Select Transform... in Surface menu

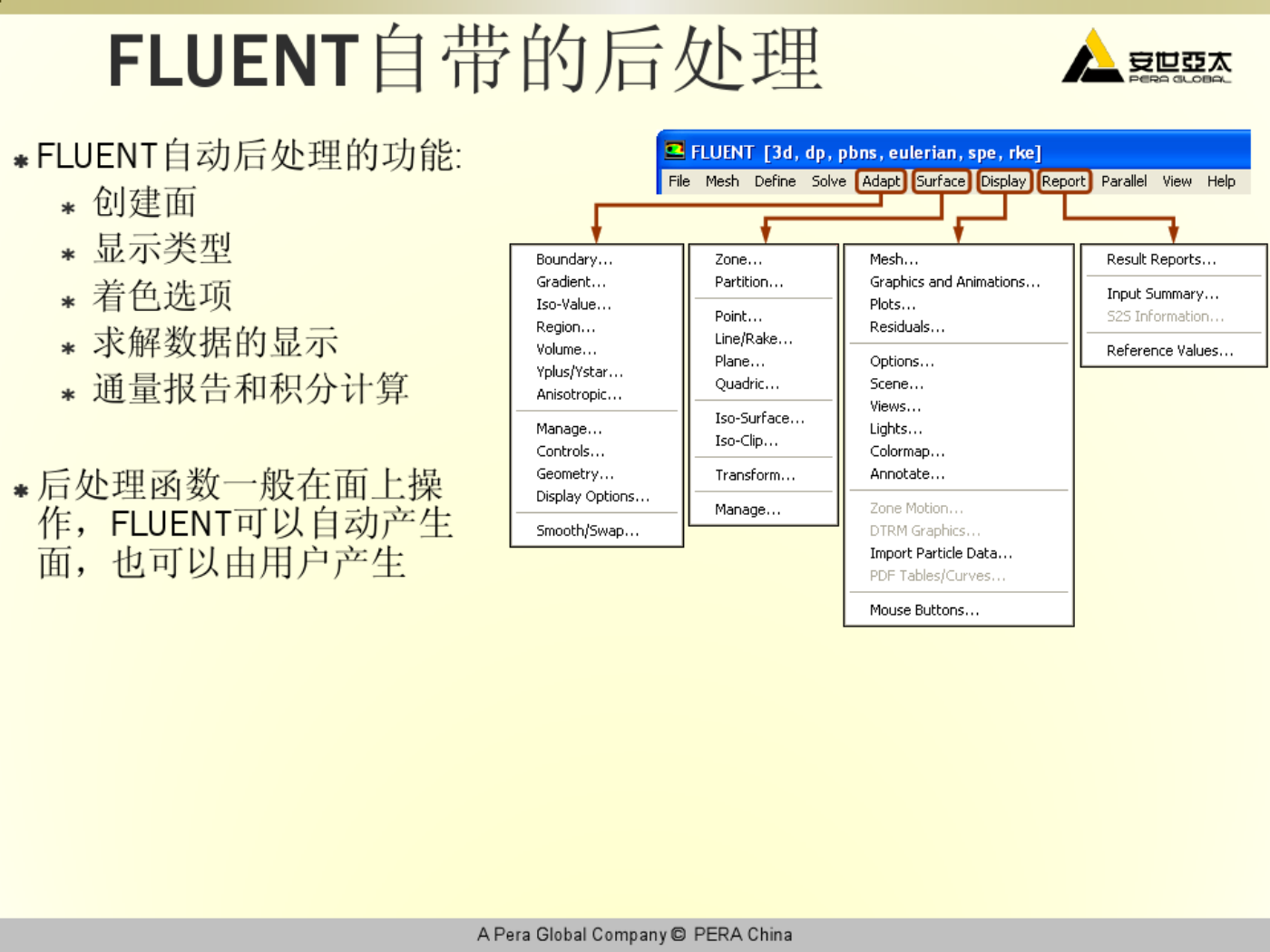[x=755, y=475]
